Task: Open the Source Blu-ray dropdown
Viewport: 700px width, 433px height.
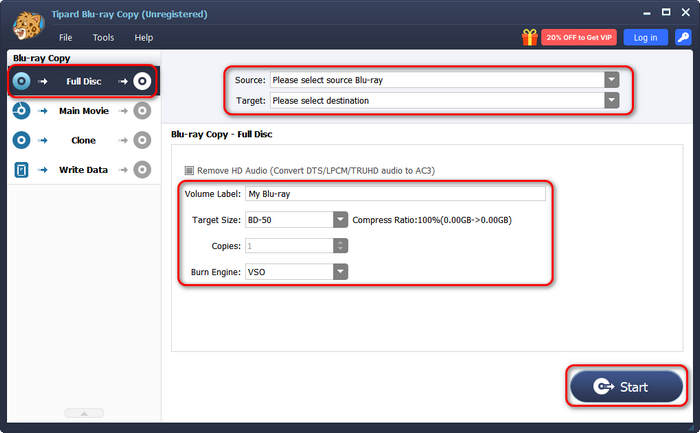Action: (612, 80)
